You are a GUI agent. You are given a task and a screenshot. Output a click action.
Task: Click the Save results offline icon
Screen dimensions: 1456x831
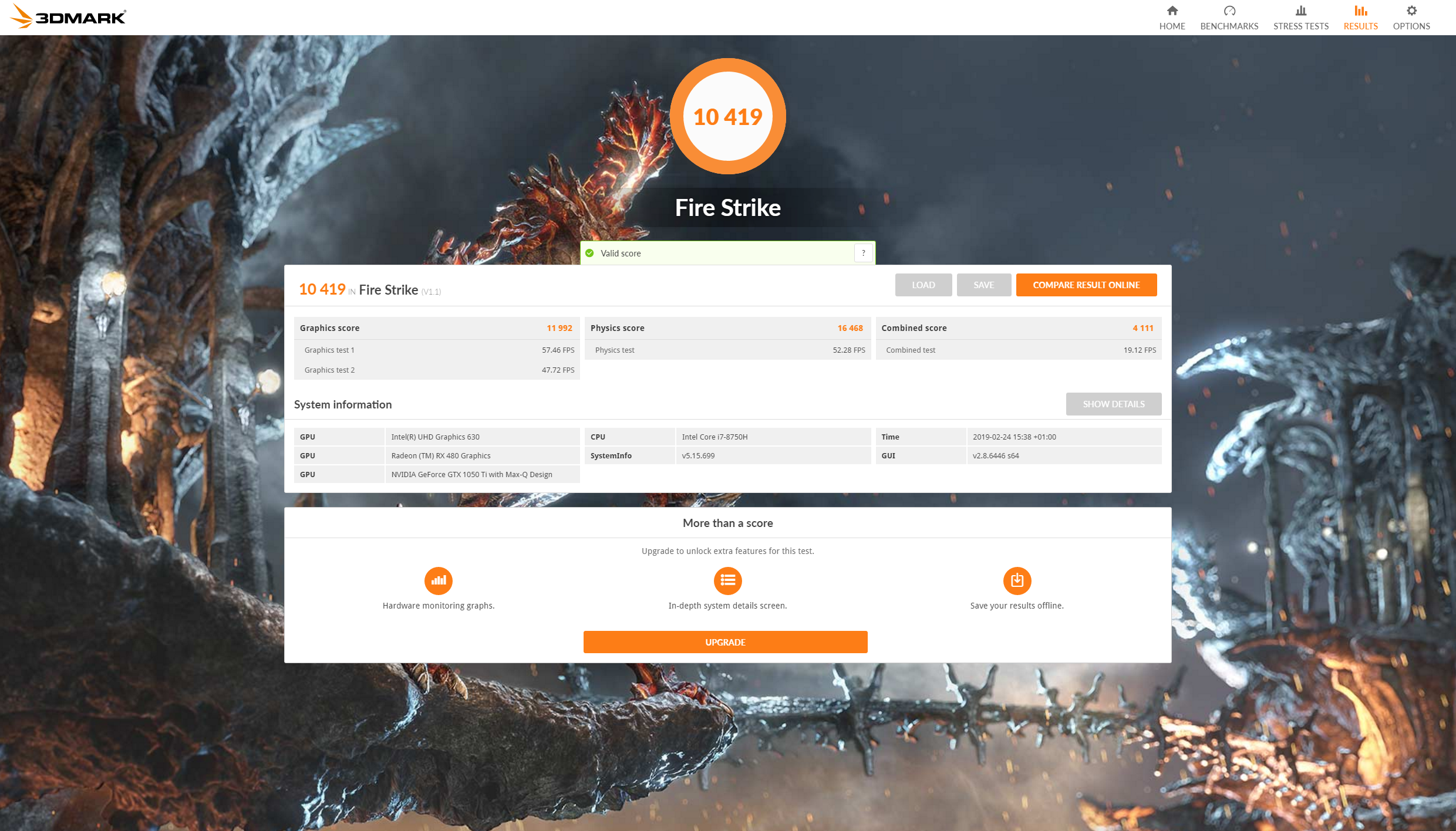pos(1017,580)
